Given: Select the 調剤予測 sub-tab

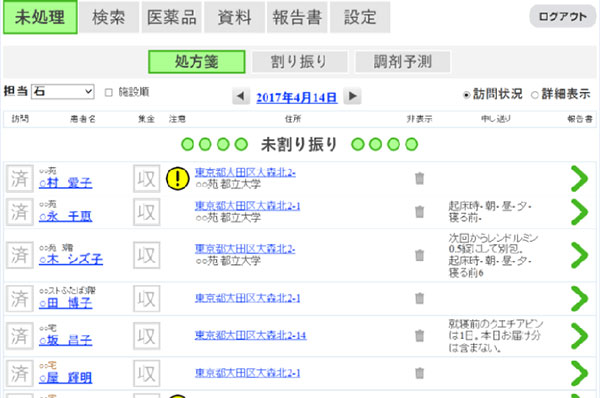Looking at the screenshot, I should coord(403,62).
